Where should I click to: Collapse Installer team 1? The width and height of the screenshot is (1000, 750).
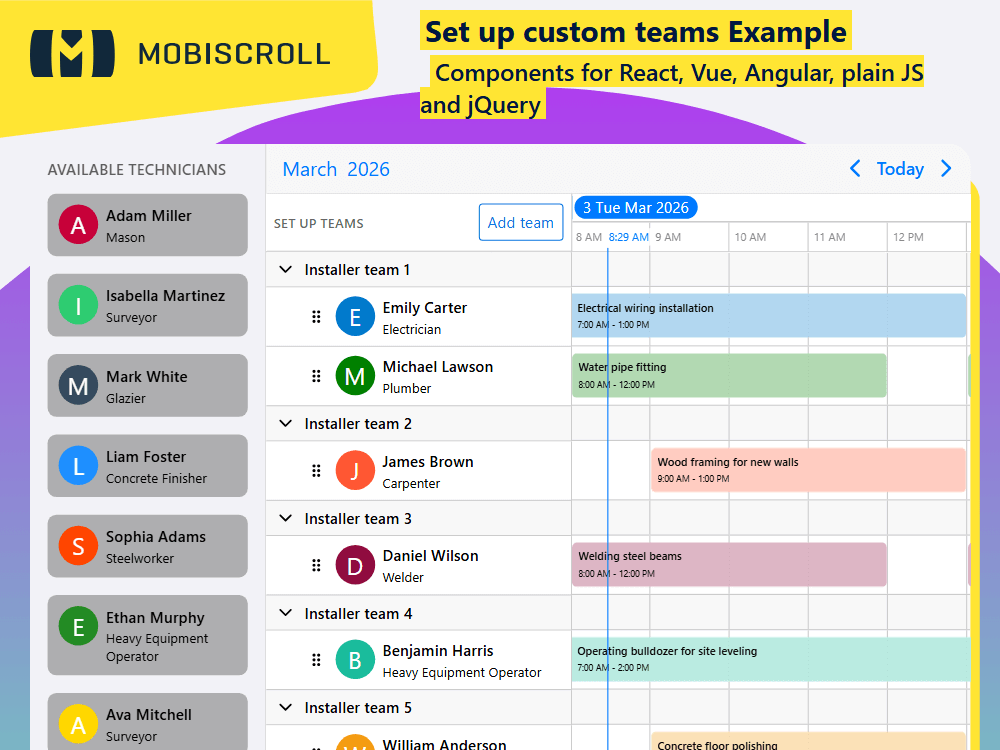[285, 269]
